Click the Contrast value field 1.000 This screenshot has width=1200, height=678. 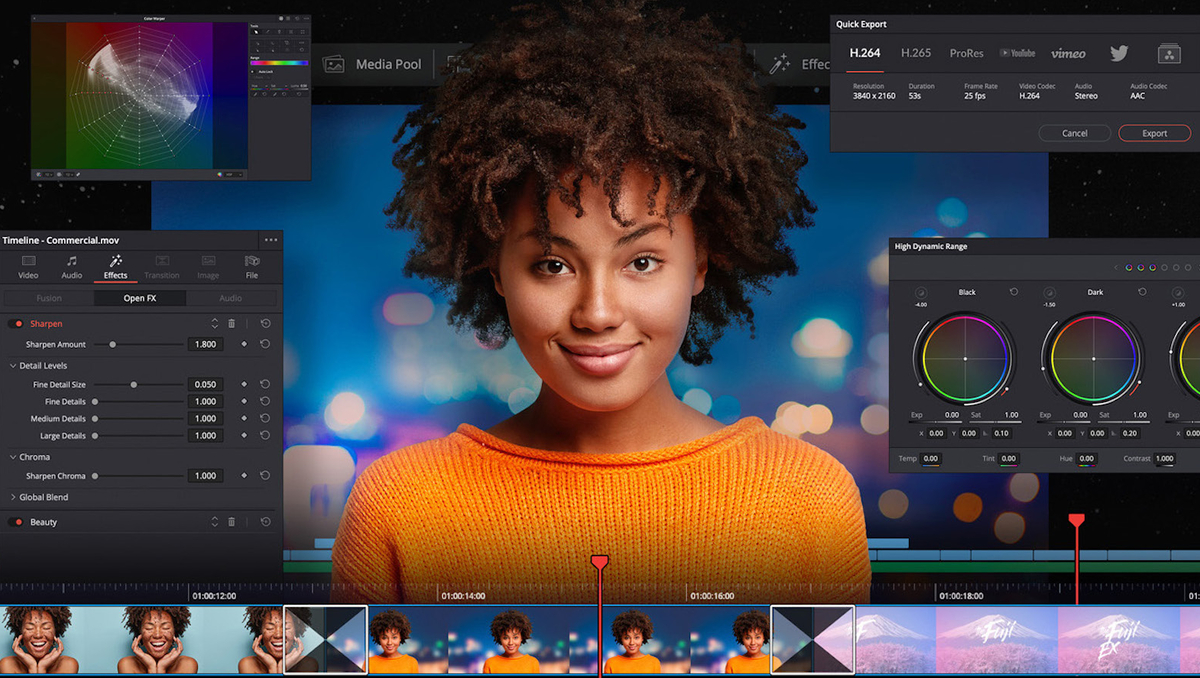pyautogui.click(x=1164, y=458)
